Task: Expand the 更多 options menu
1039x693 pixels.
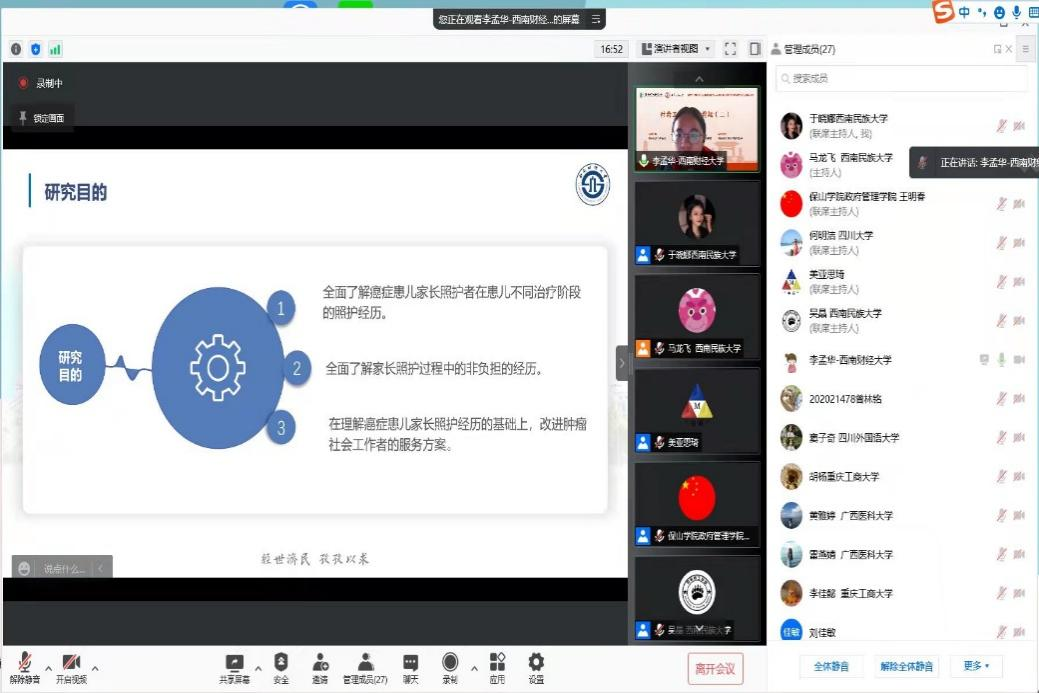Action: tap(975, 665)
